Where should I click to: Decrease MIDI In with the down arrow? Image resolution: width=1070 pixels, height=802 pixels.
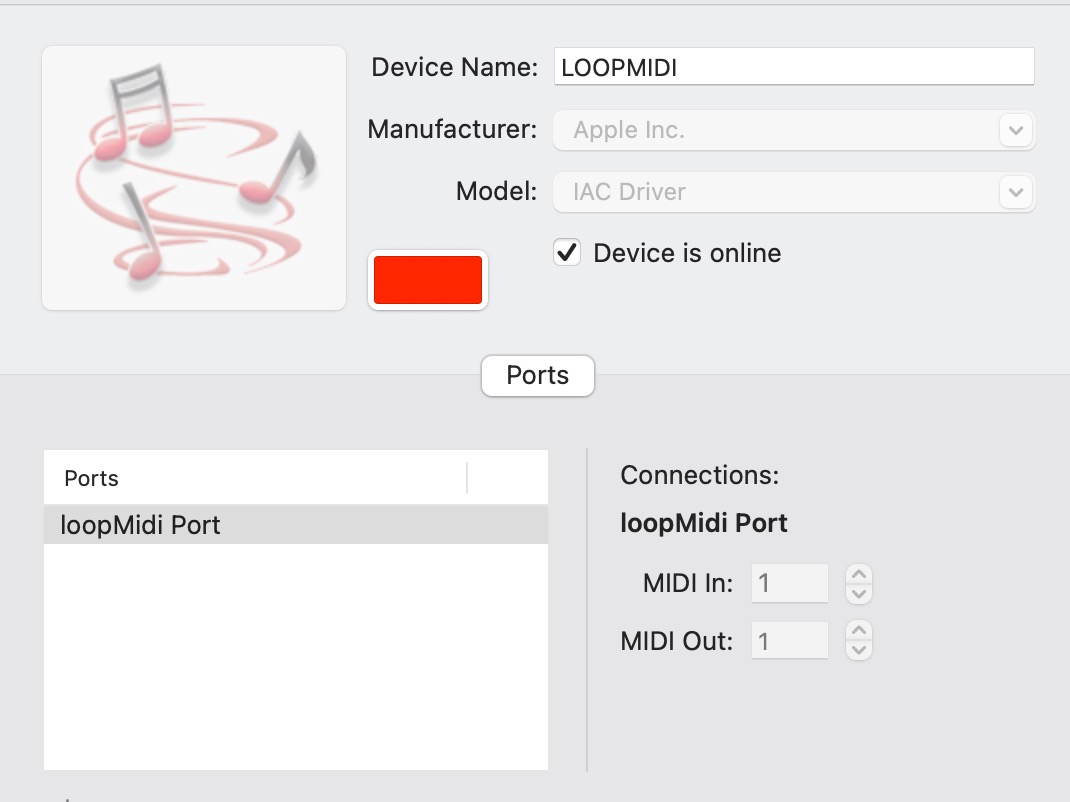point(859,593)
